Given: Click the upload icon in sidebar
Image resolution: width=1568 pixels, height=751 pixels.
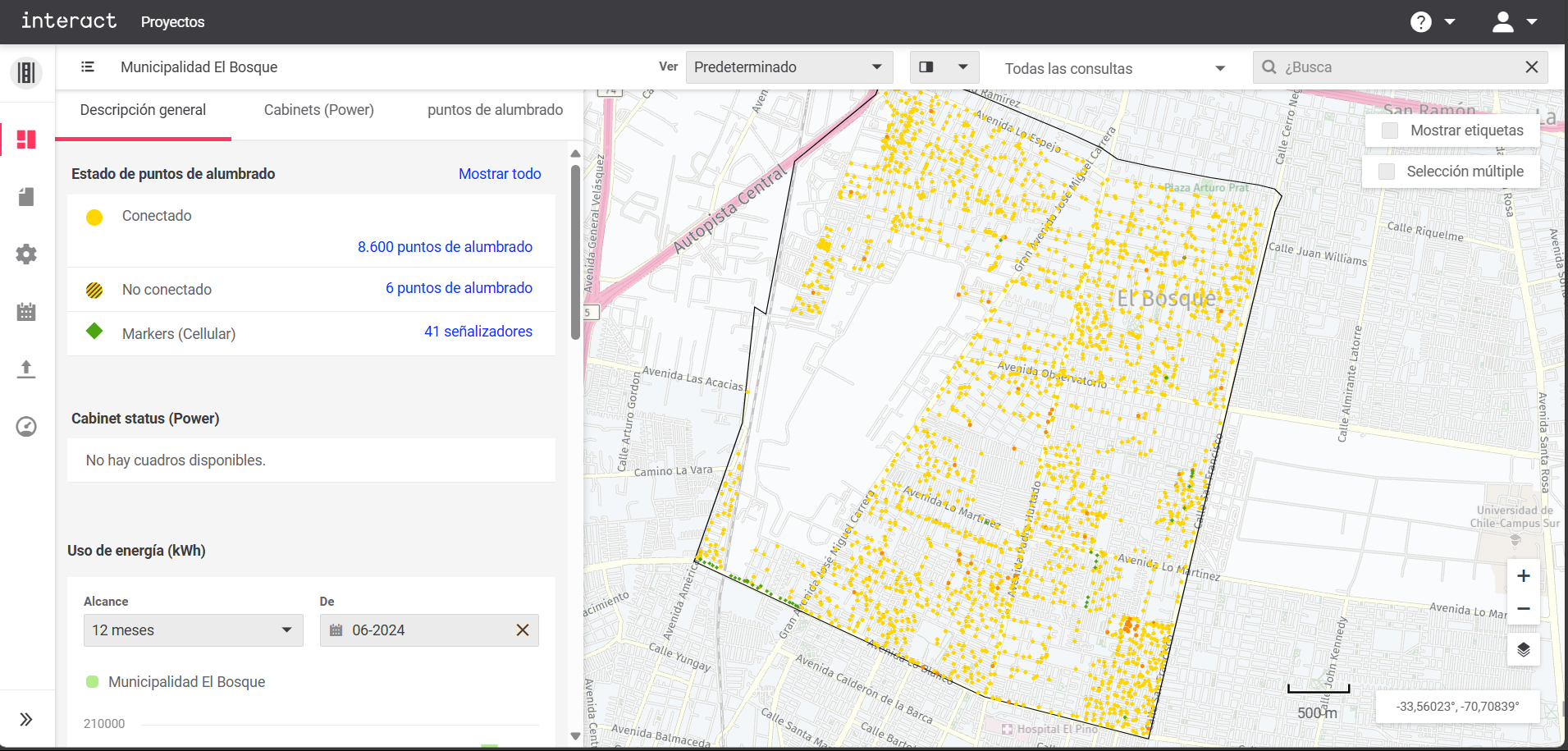Looking at the screenshot, I should click(x=26, y=369).
